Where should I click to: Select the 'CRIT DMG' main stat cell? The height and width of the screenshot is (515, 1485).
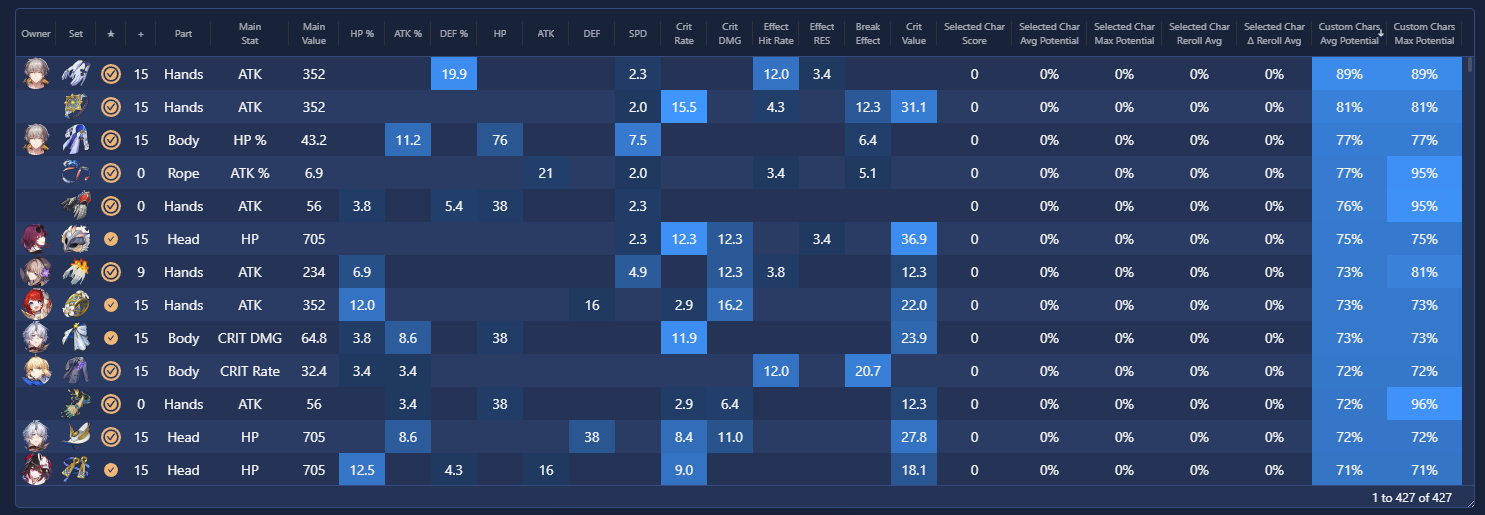click(x=249, y=338)
